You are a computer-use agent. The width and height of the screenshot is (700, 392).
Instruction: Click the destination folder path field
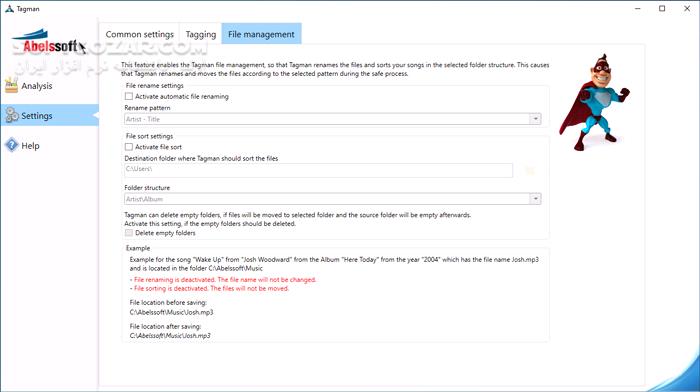click(318, 170)
